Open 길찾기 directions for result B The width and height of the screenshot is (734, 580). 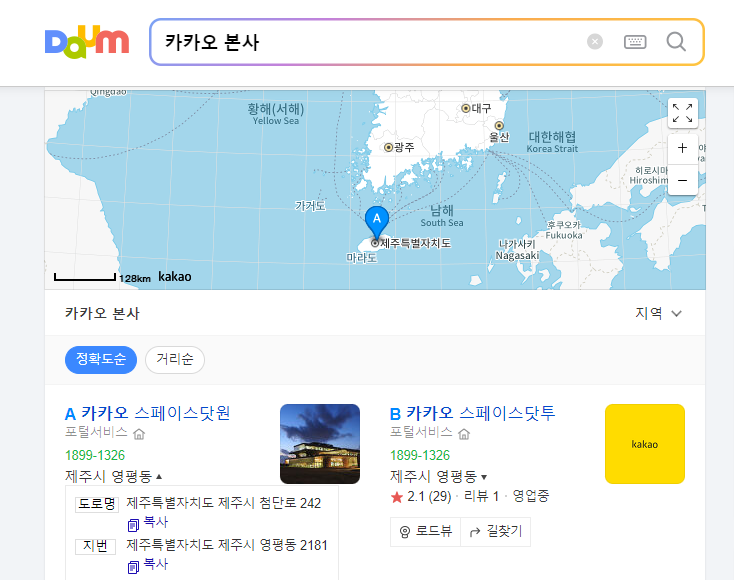coord(496,531)
